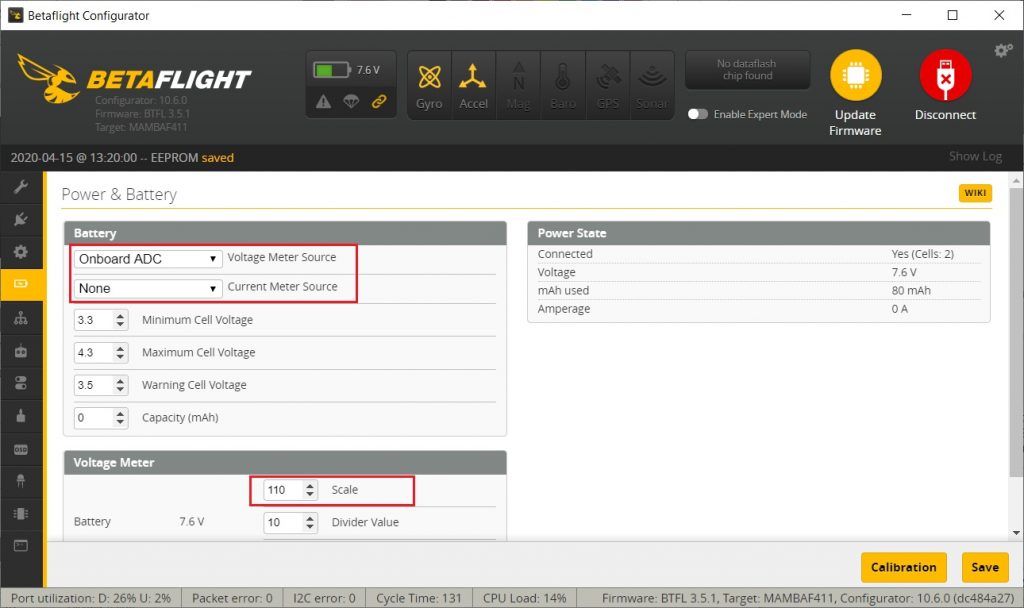Viewport: 1024px width, 608px height.
Task: Click the 'Yes (Cells: 2)' connected value
Action: click(x=922, y=254)
